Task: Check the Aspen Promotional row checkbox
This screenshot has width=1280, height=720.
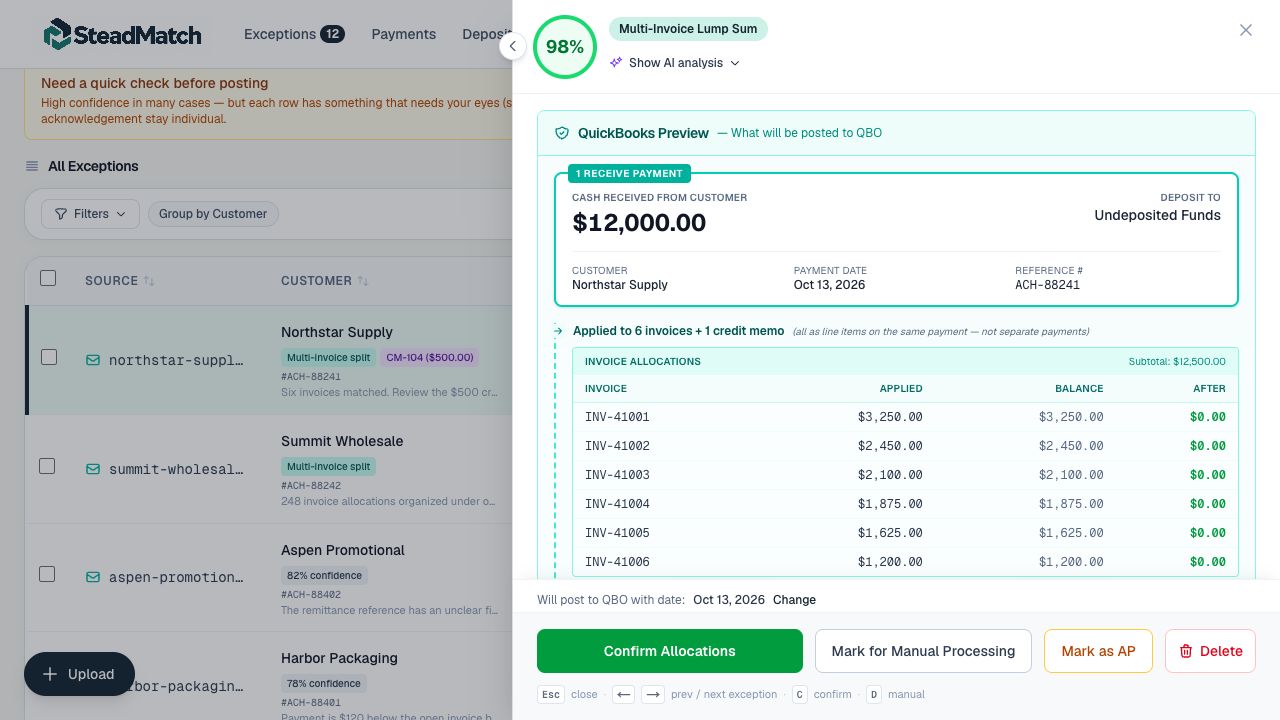Action: click(47, 574)
